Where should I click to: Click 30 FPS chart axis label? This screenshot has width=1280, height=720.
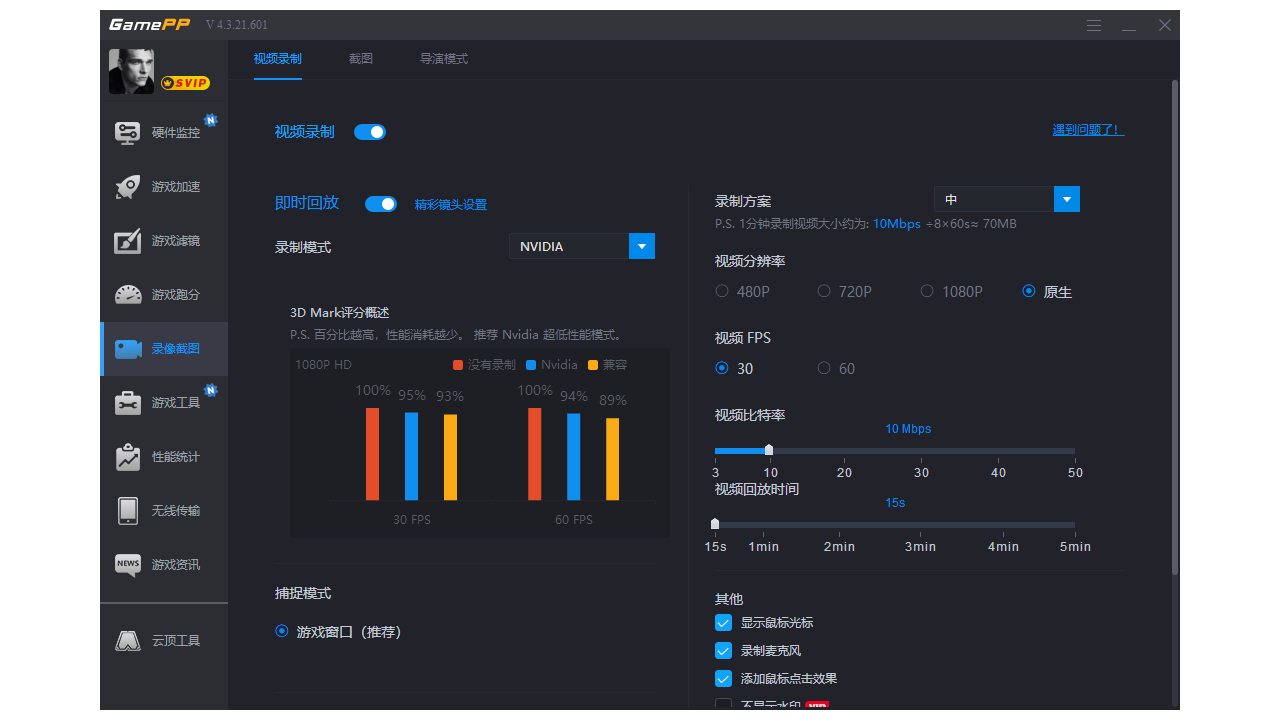coord(412,520)
